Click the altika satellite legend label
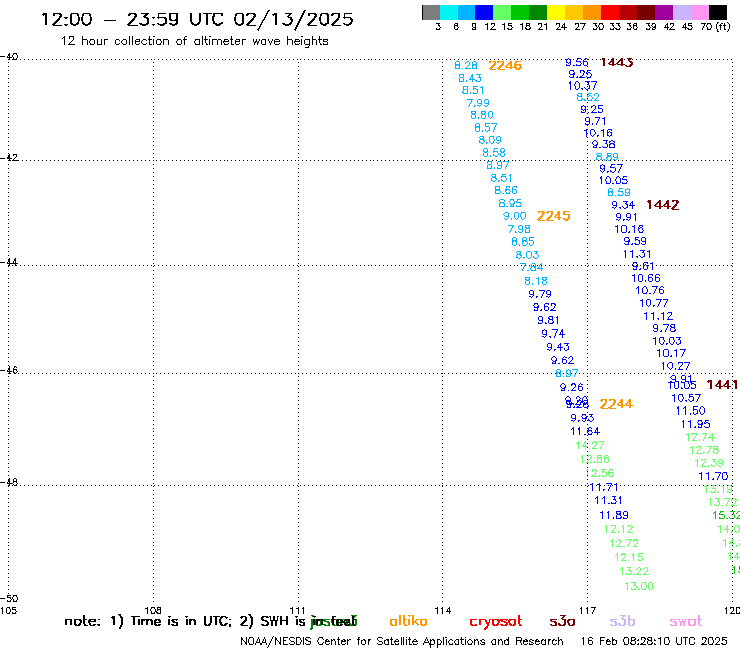 pyautogui.click(x=408, y=621)
